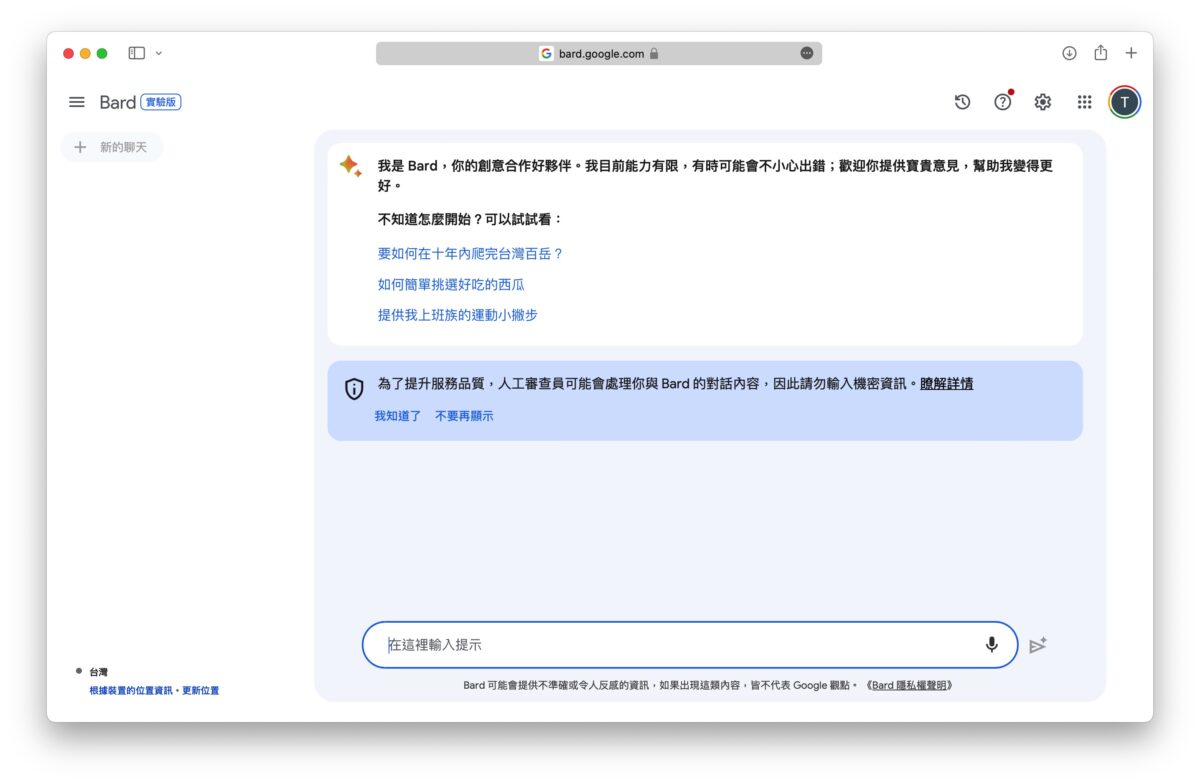
Task: Click the address bar more options icon
Action: [x=807, y=53]
